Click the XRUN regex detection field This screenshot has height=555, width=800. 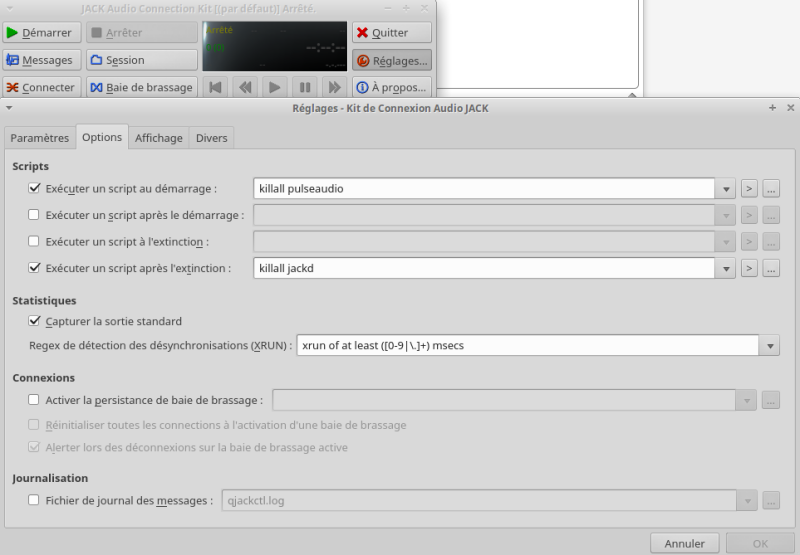528,345
